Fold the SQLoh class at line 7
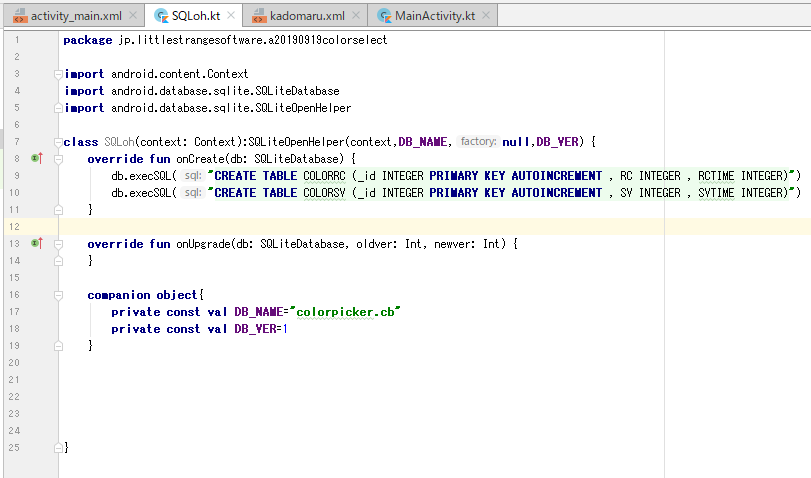 click(x=58, y=142)
